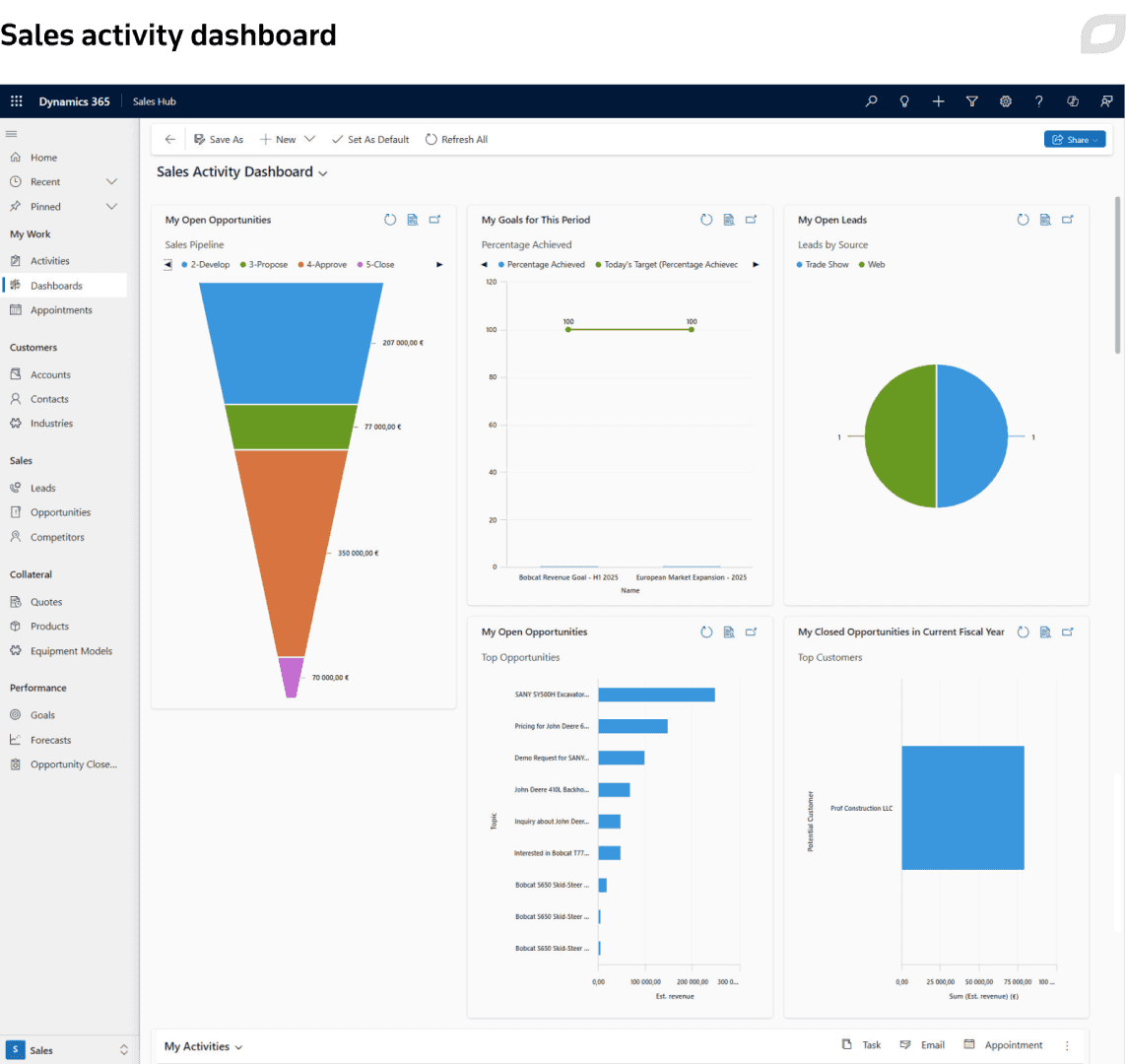1126x1064 pixels.
Task: Open the lightbulb assistant icon
Action: click(x=904, y=101)
